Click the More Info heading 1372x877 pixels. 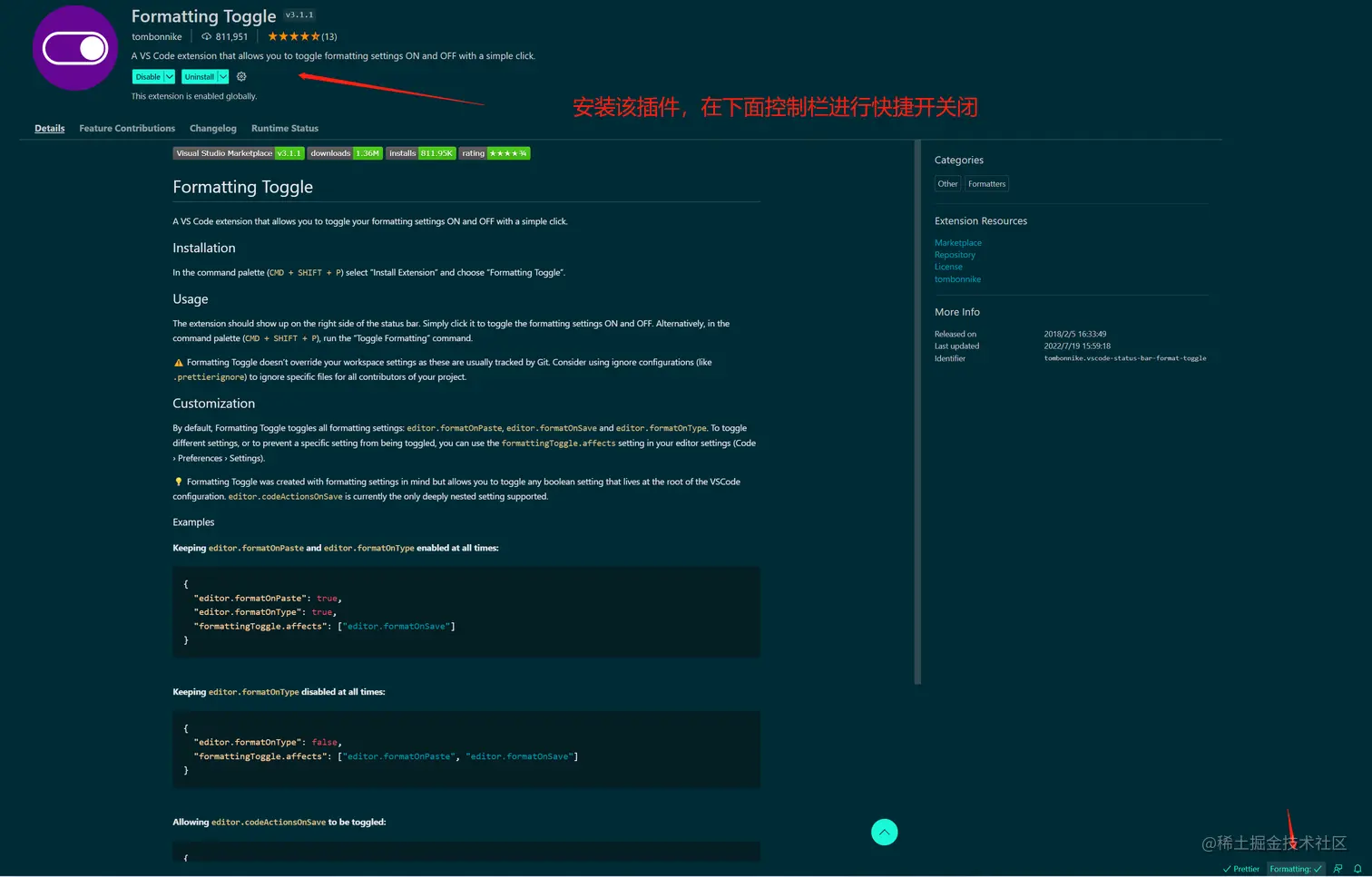click(x=957, y=312)
